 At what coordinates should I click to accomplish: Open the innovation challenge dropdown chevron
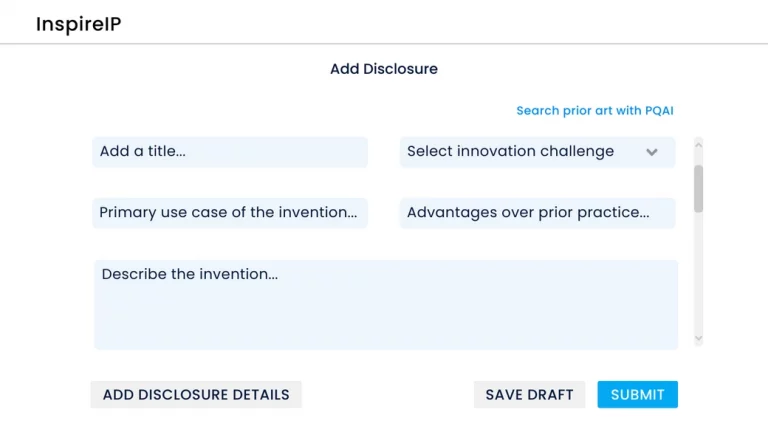(652, 153)
